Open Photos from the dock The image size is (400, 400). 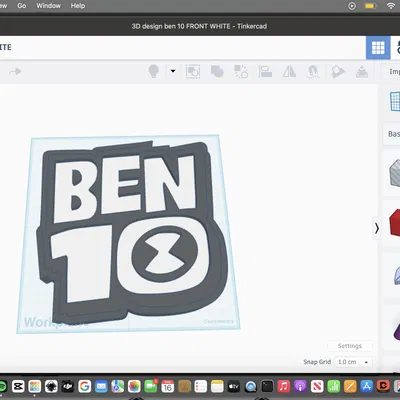tap(134, 386)
